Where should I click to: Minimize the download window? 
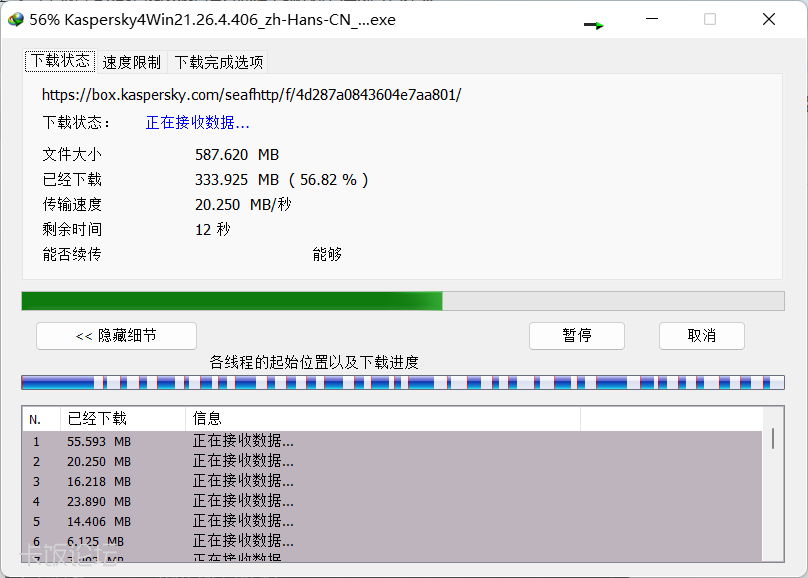[652, 19]
